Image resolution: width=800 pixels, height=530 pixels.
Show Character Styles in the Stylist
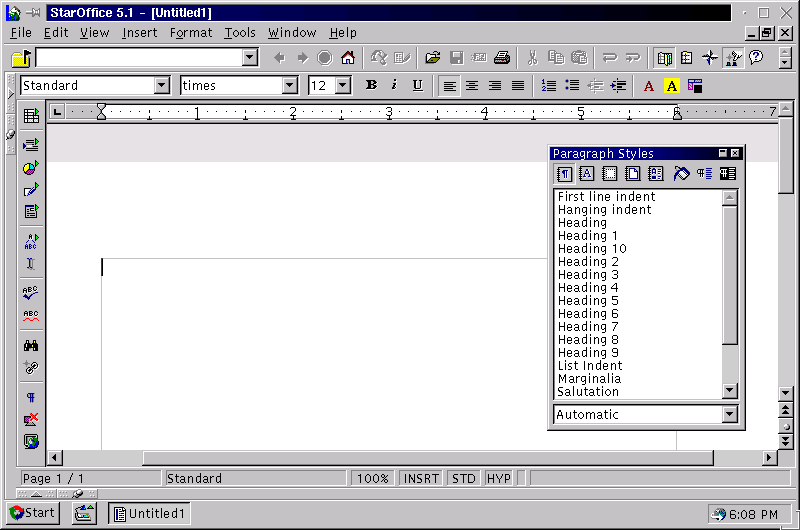tap(587, 174)
